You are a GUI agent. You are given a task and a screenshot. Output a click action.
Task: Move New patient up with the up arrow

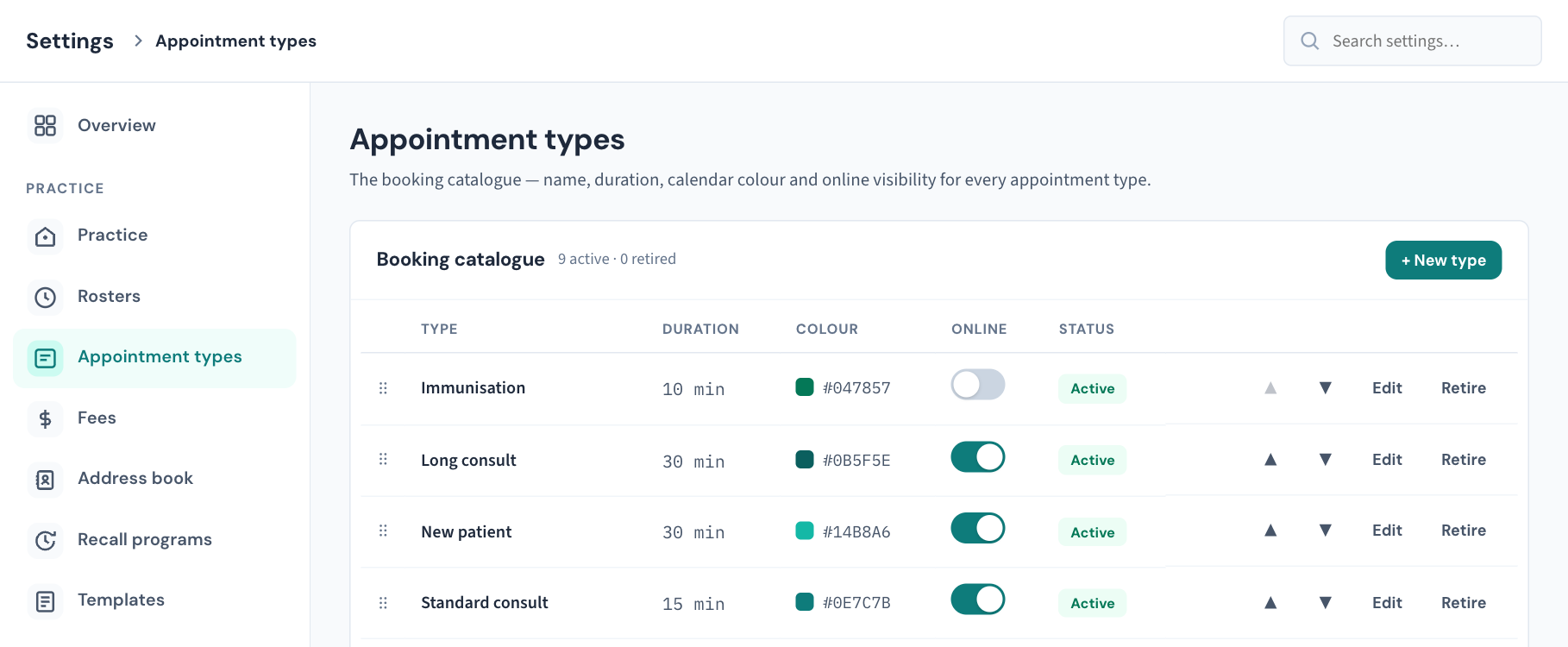pos(1270,531)
